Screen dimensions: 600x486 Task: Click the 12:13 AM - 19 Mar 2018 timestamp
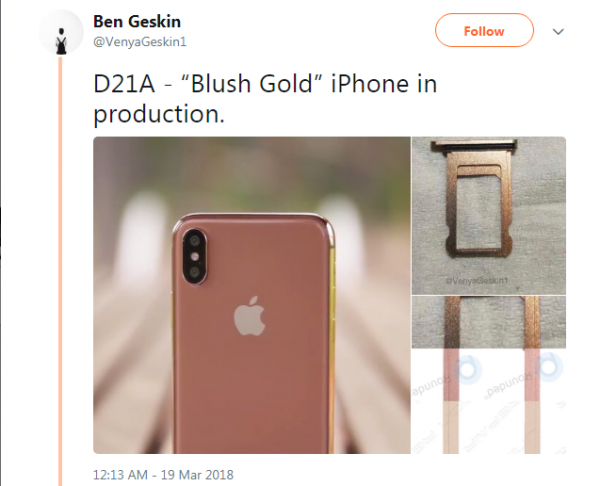pos(163,475)
